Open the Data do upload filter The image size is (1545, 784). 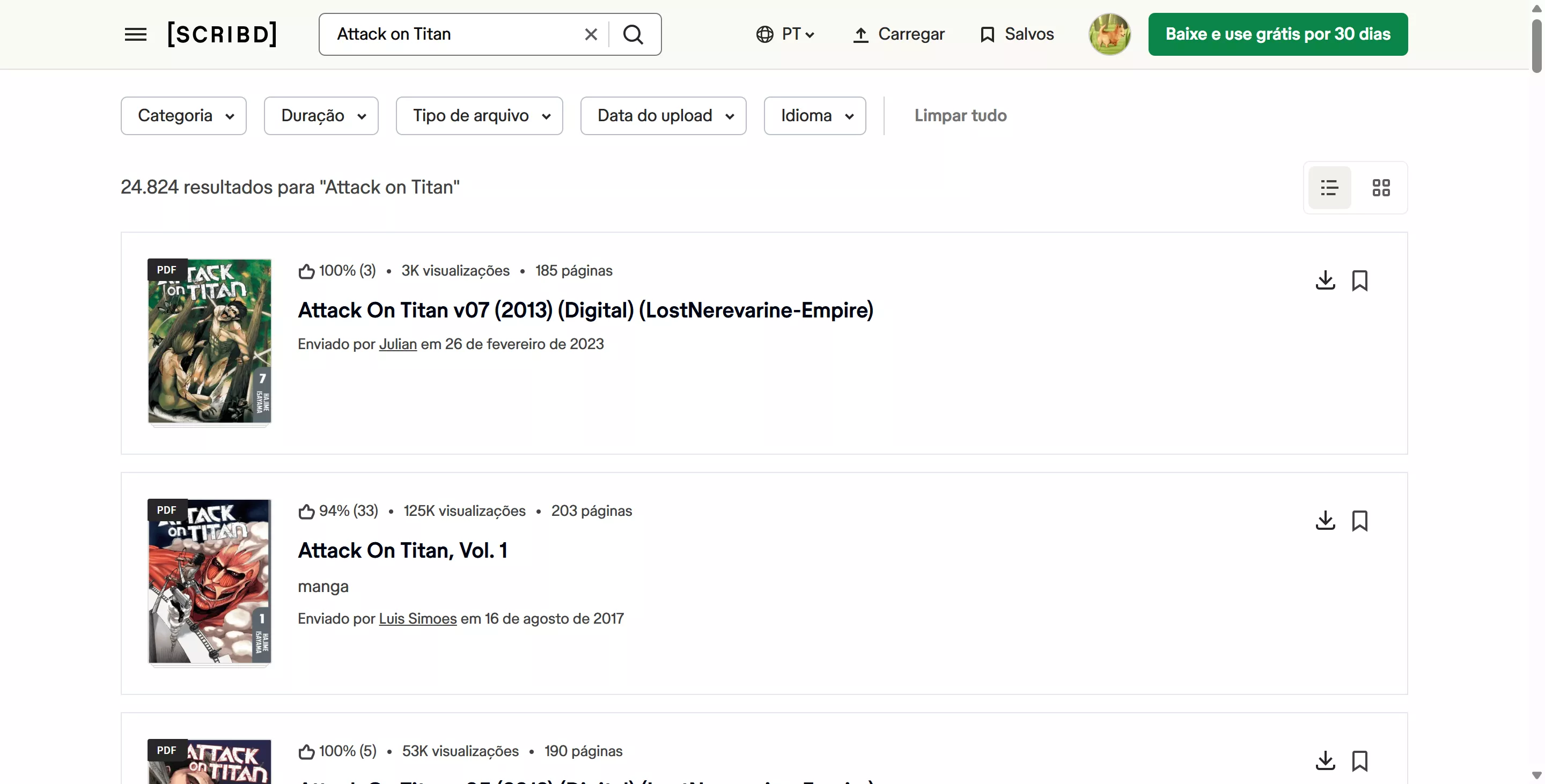click(x=664, y=116)
